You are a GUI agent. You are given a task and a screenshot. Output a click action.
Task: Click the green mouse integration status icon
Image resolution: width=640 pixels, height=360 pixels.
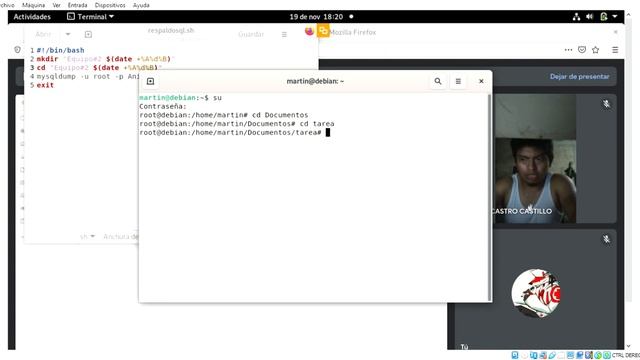[598, 355]
